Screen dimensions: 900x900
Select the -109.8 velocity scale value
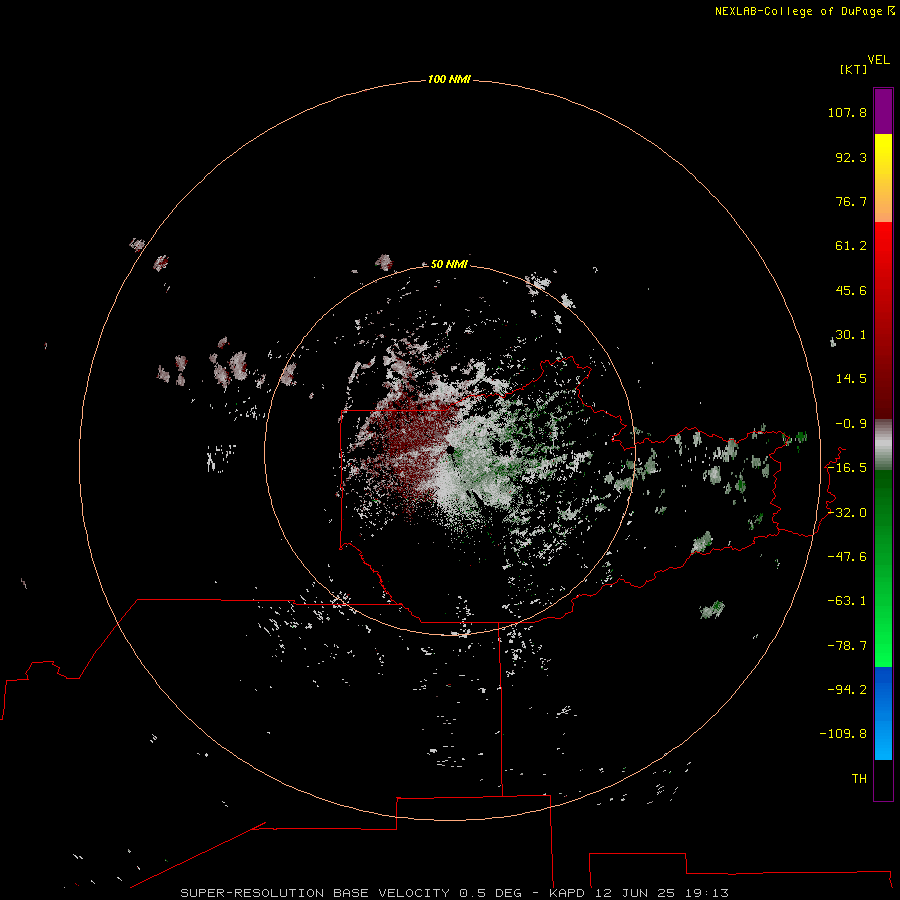[843, 734]
